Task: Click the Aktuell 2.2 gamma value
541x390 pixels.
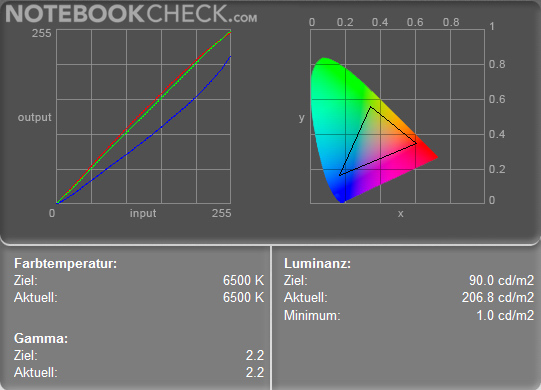Action: click(255, 372)
